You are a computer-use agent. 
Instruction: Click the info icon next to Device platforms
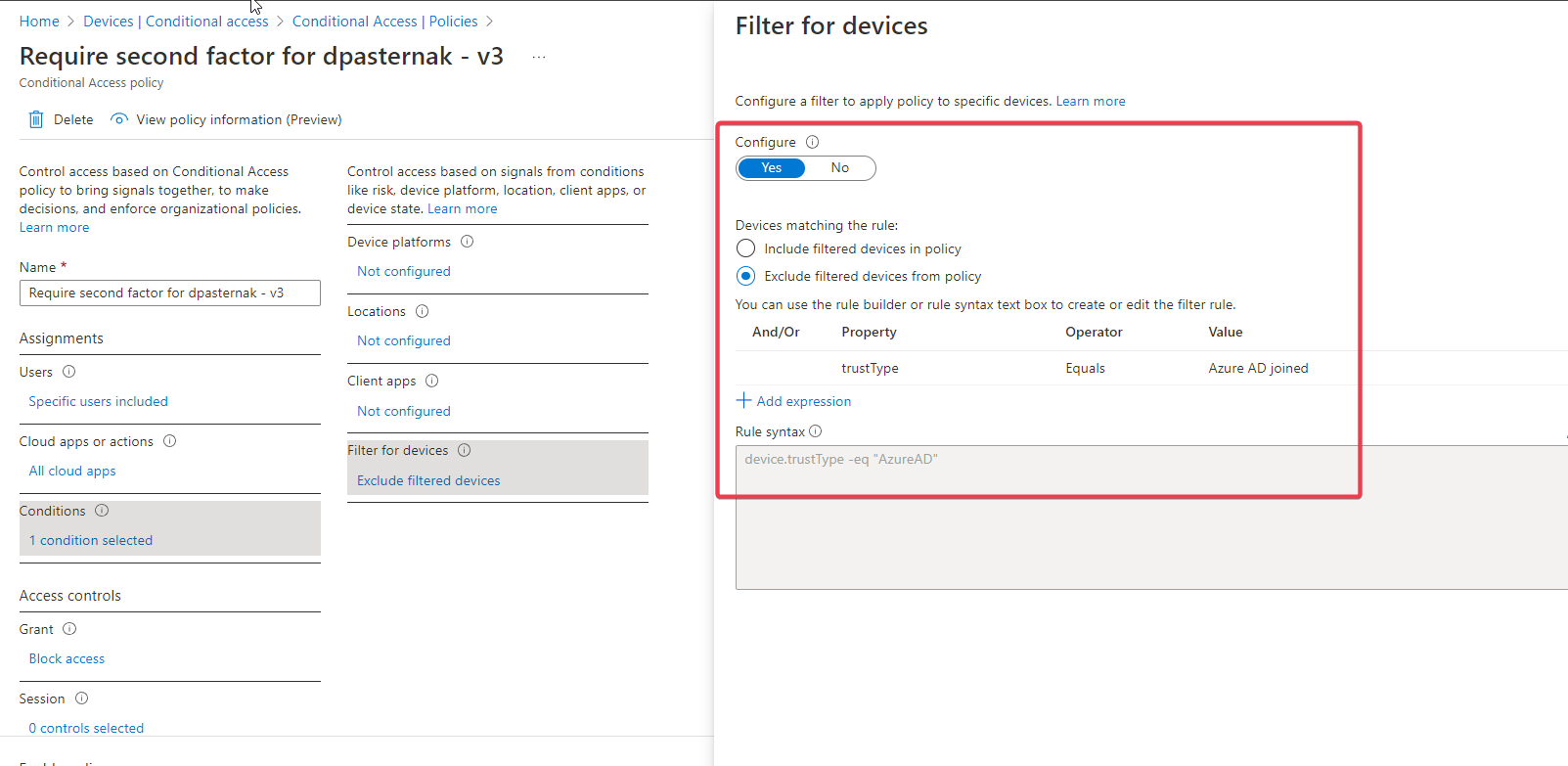tap(468, 242)
